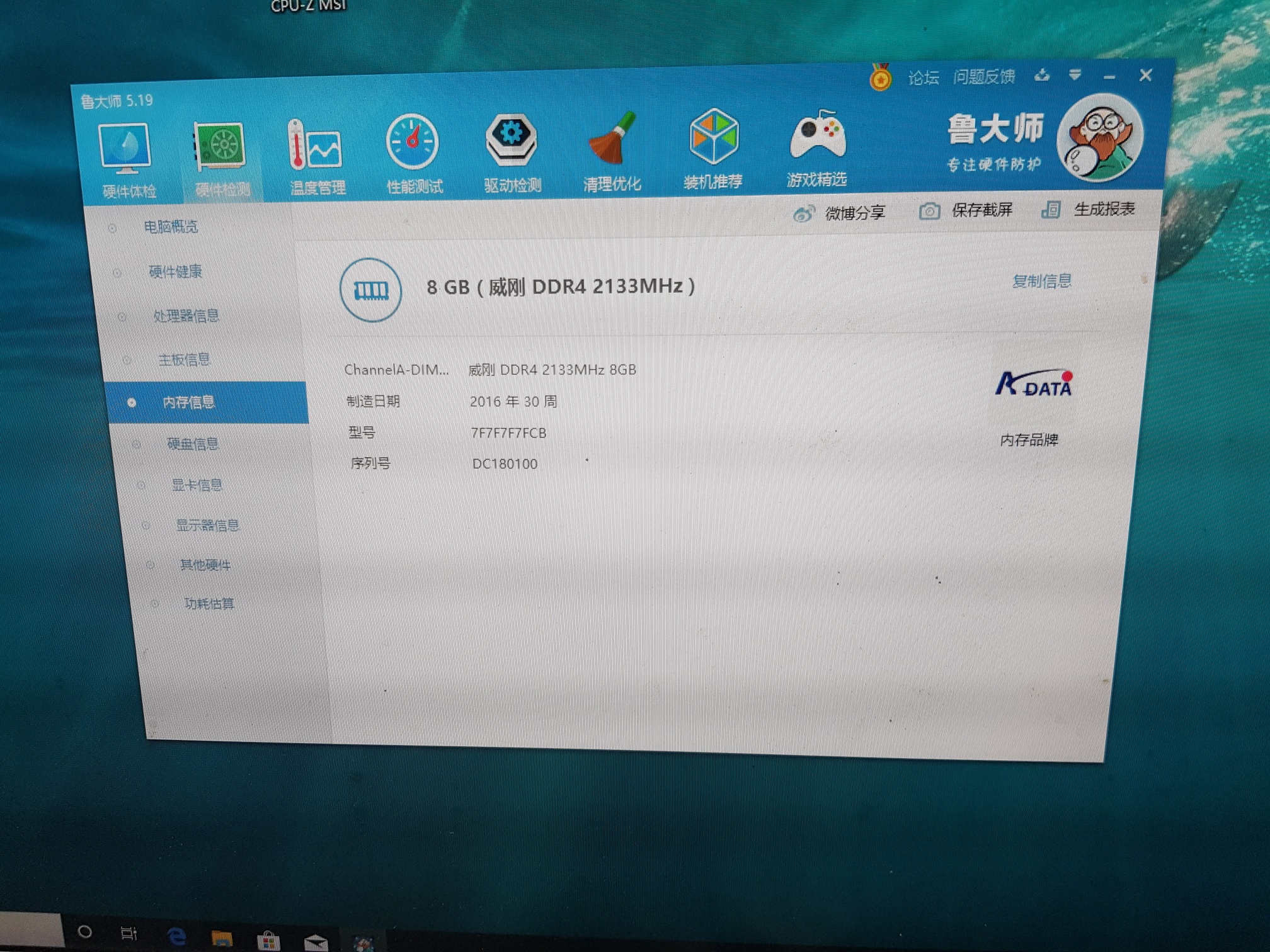Select 硬盘信息 sidebar option
This screenshot has width=1270, height=952.
tap(192, 444)
